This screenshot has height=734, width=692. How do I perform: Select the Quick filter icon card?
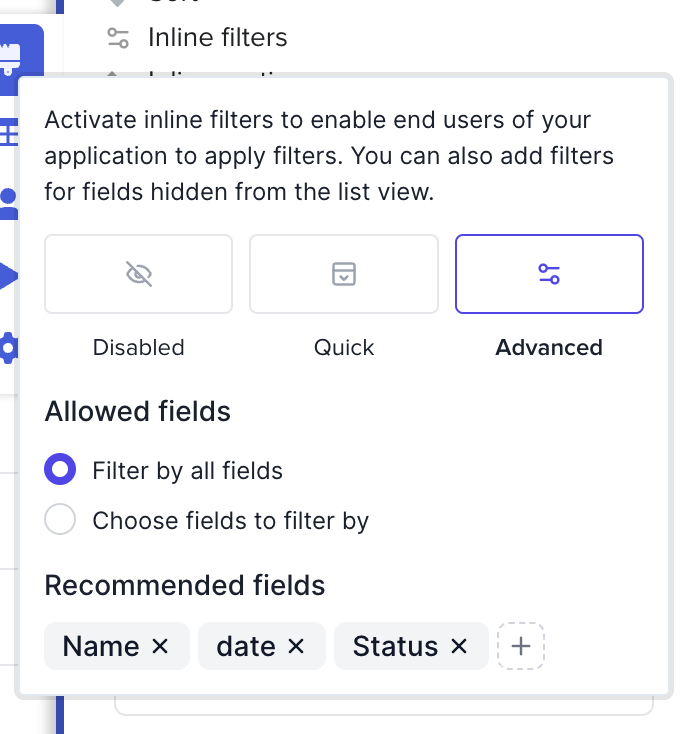(x=344, y=274)
